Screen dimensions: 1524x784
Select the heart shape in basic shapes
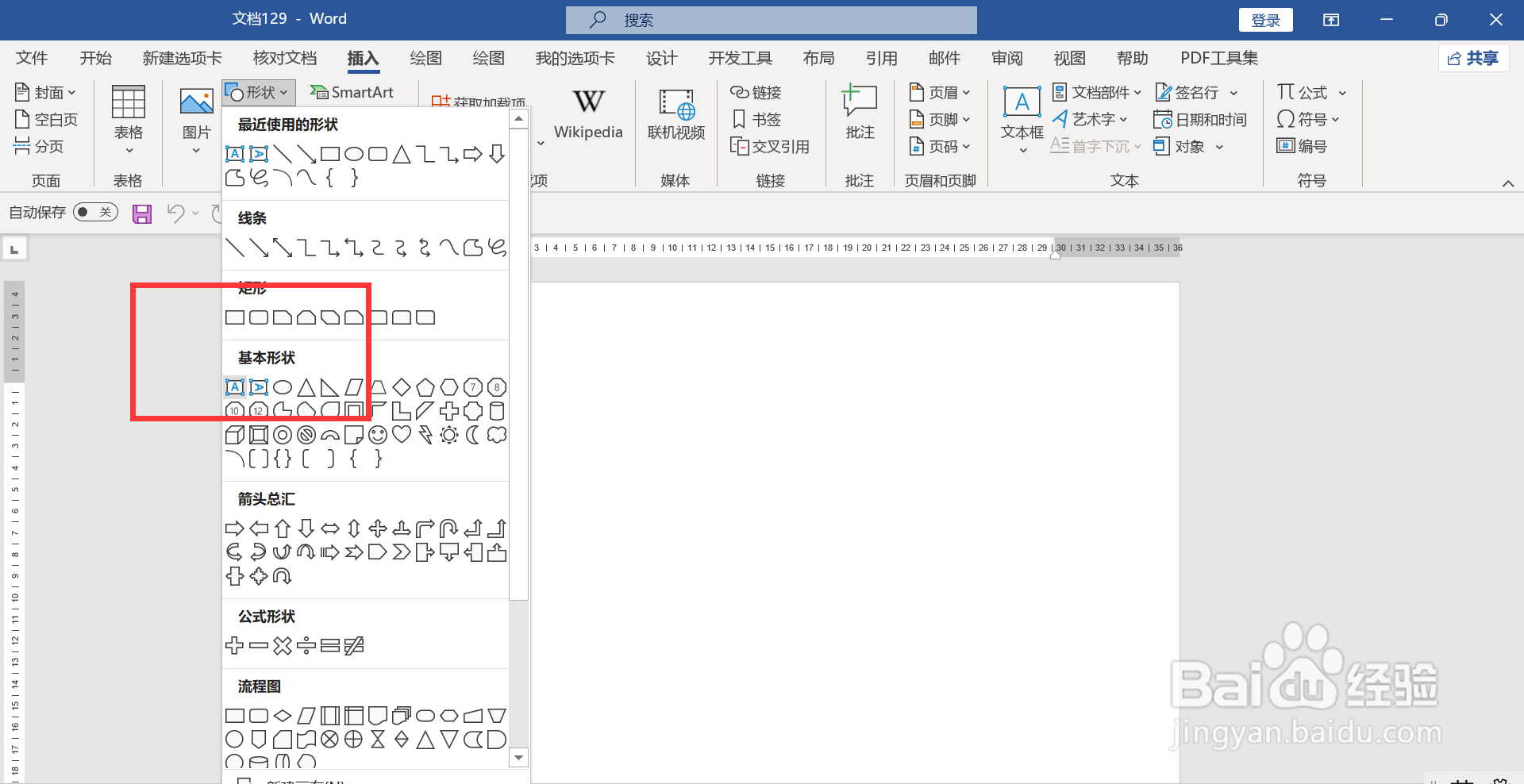[x=402, y=435]
